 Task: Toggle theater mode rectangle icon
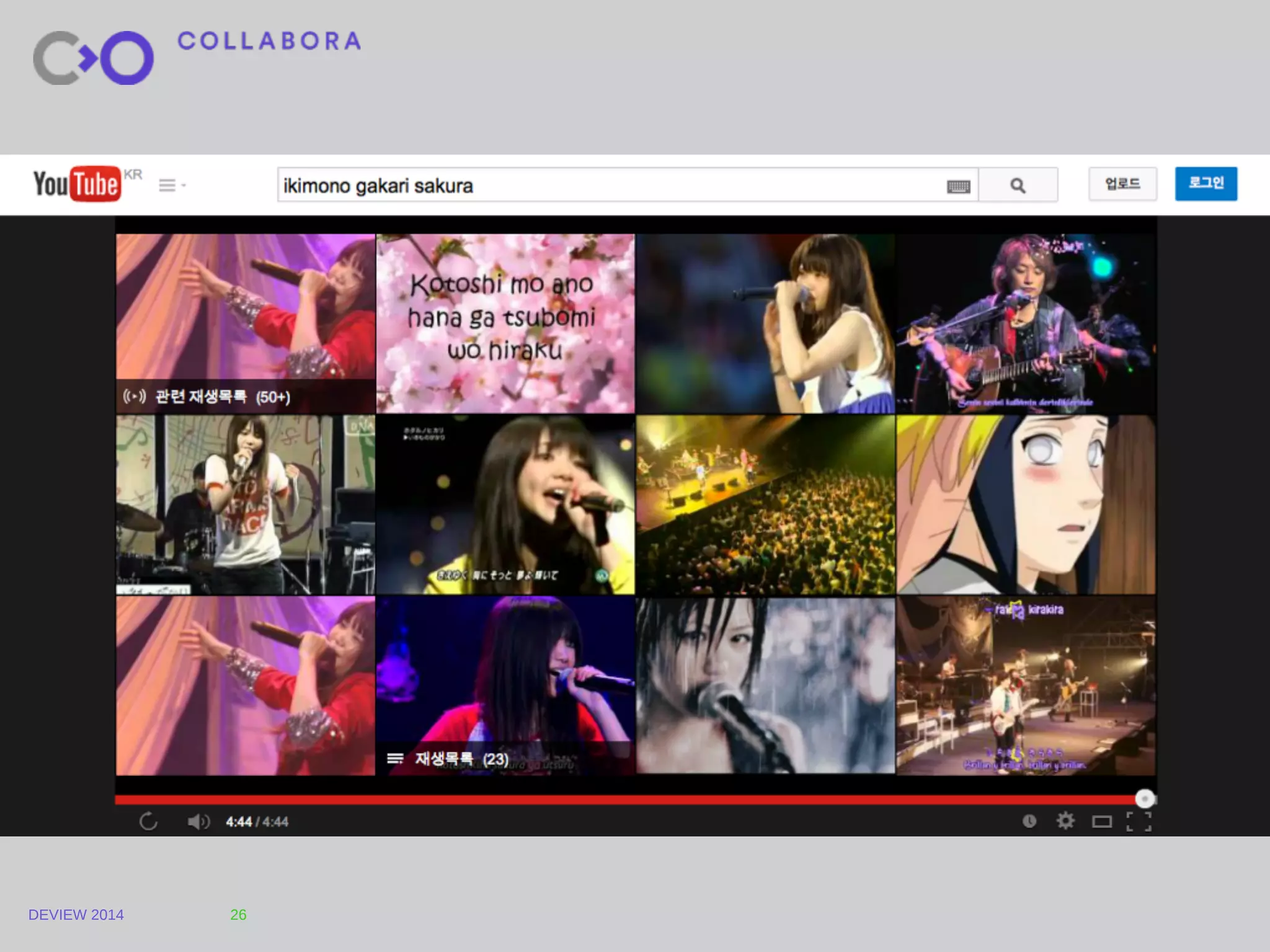coord(1102,822)
